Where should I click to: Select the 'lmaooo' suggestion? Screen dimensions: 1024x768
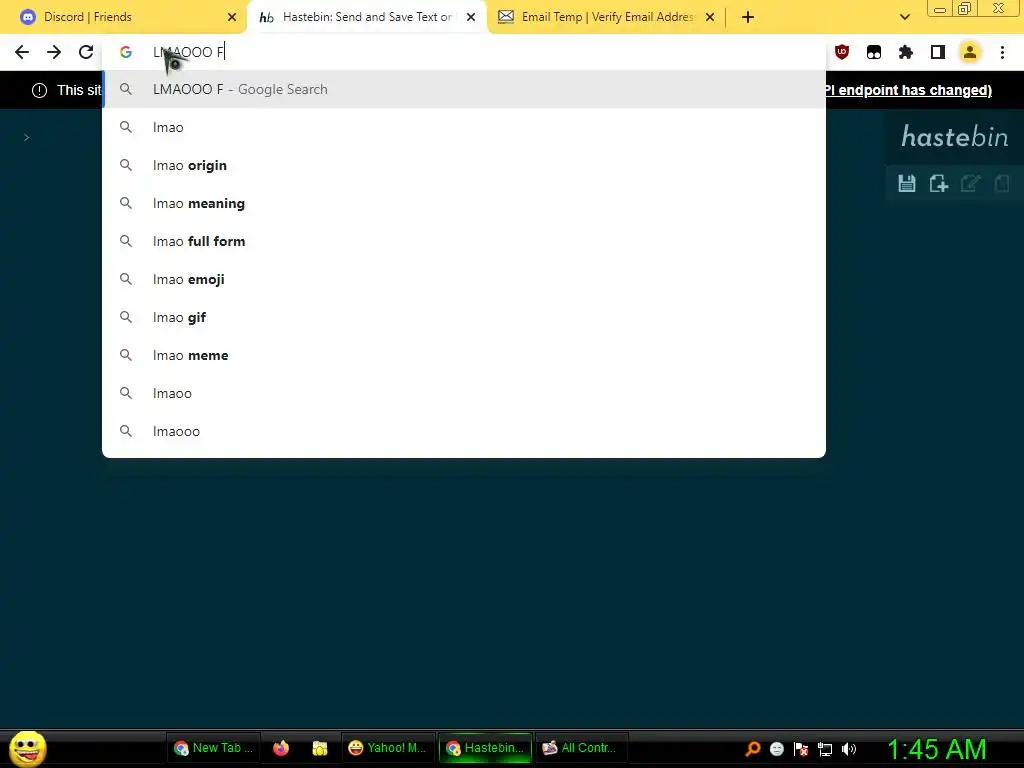coord(464,431)
